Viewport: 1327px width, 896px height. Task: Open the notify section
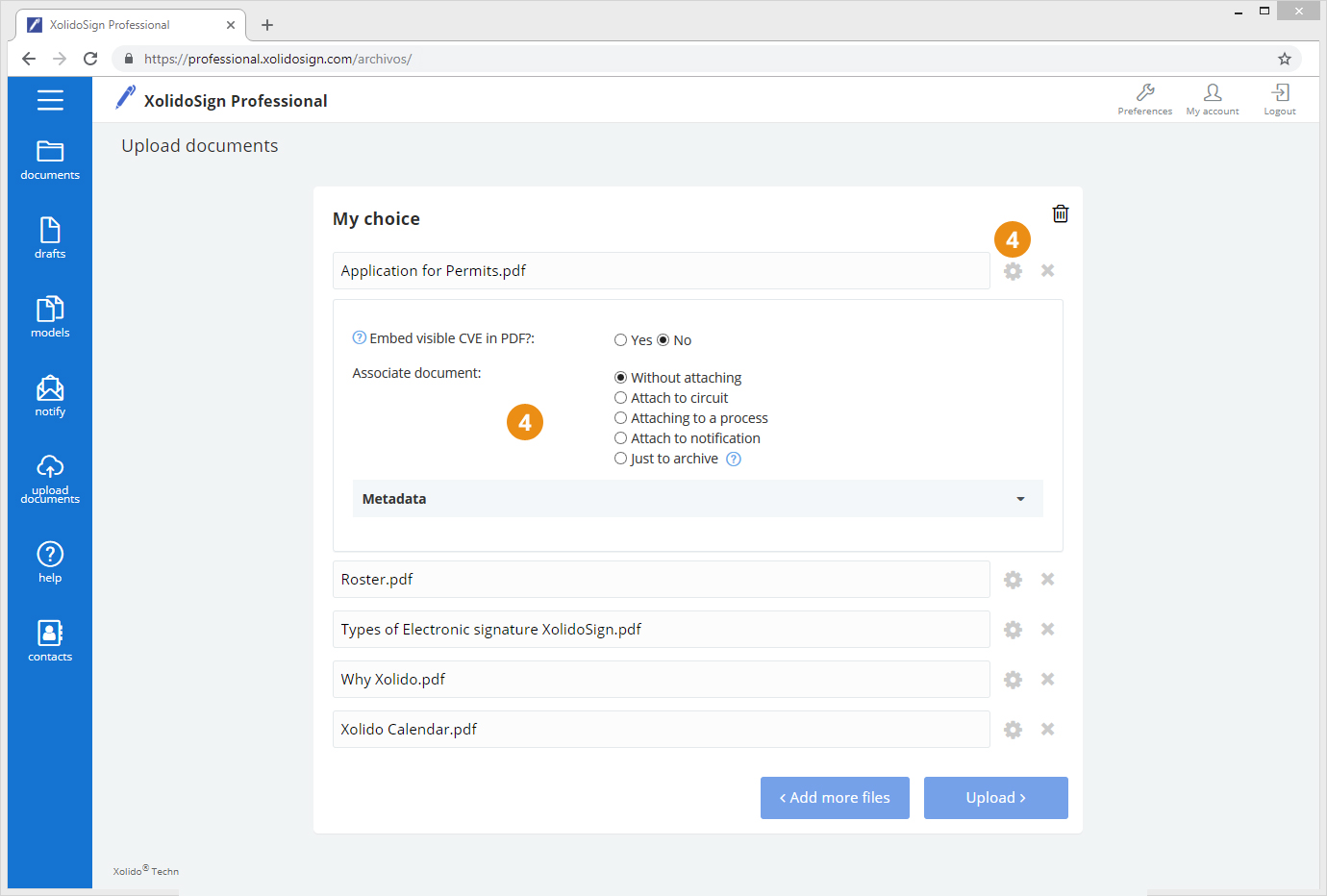(50, 396)
